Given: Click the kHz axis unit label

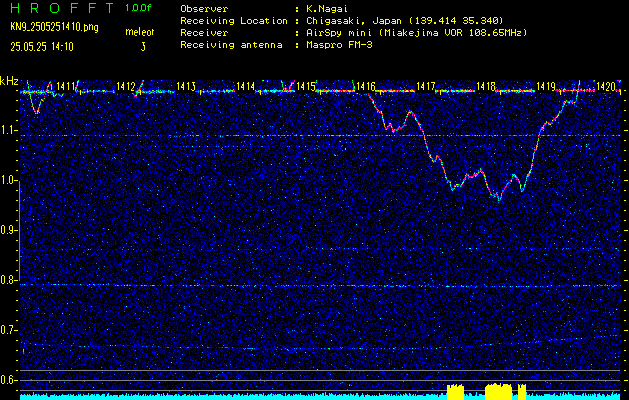Looking at the screenshot, I should [x=9, y=81].
